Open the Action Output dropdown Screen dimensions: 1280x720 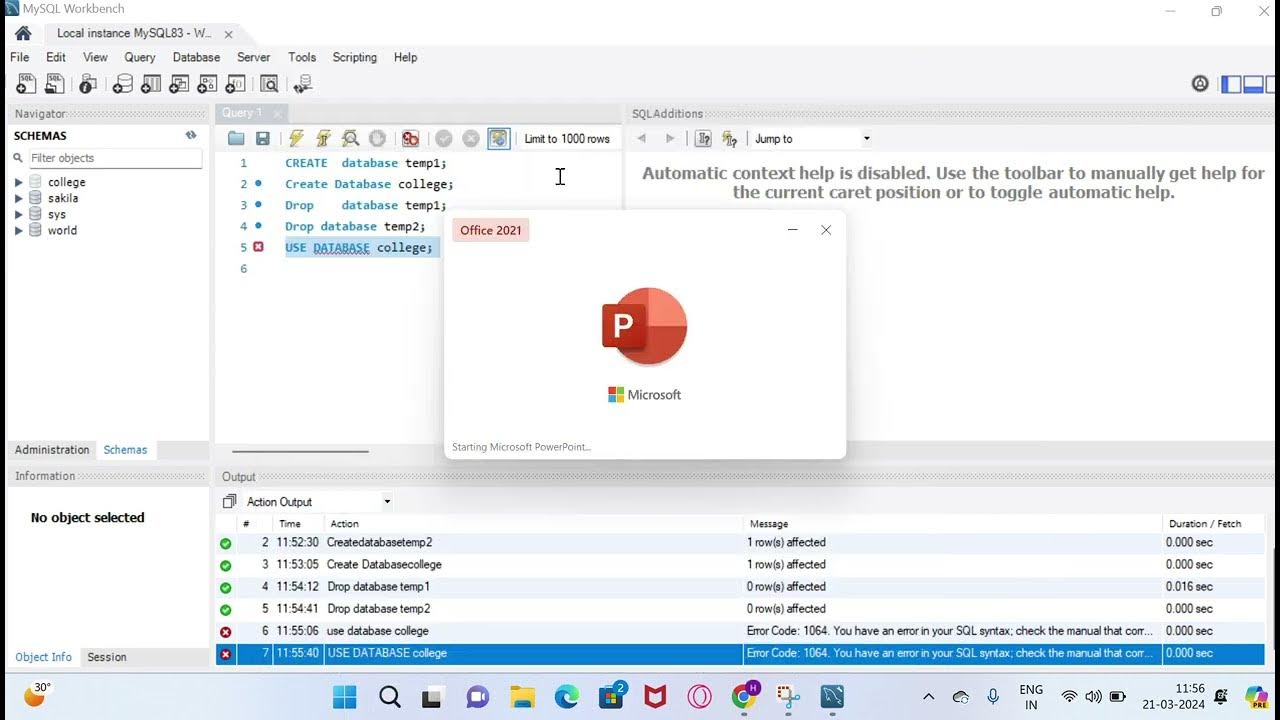point(318,502)
